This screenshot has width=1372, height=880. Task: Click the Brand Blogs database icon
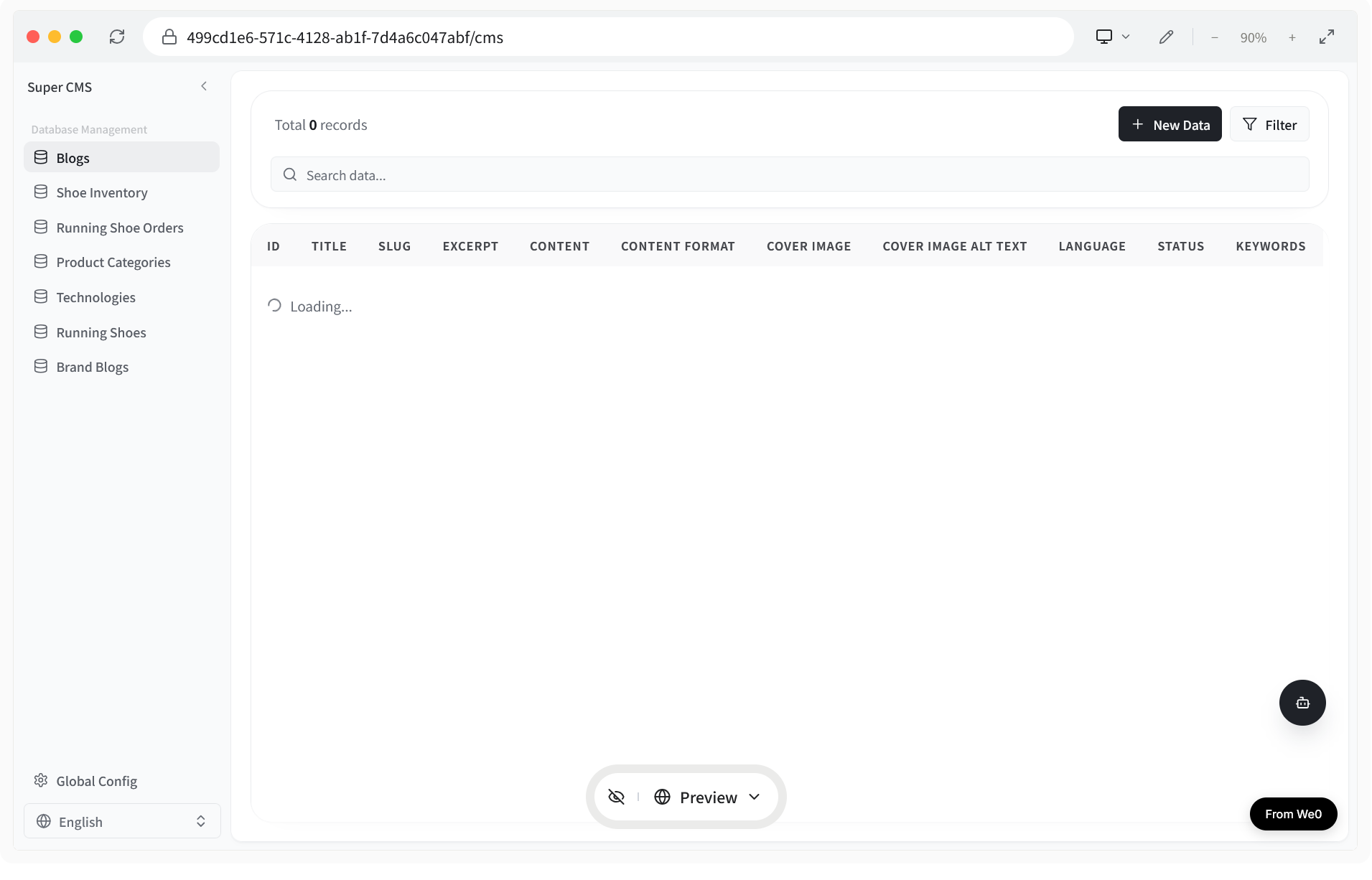tap(41, 366)
